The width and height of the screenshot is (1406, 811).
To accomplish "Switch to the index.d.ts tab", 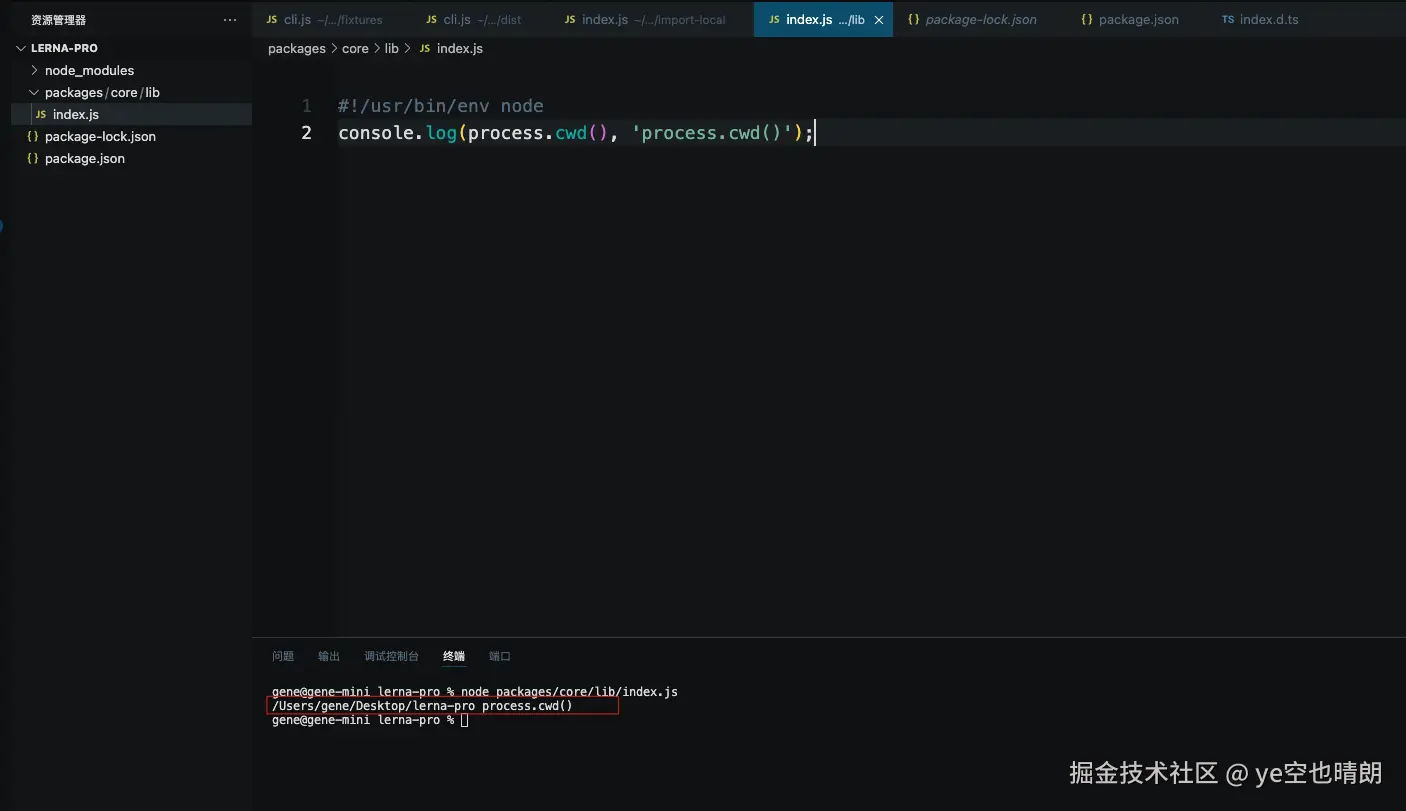I will (x=1260, y=19).
